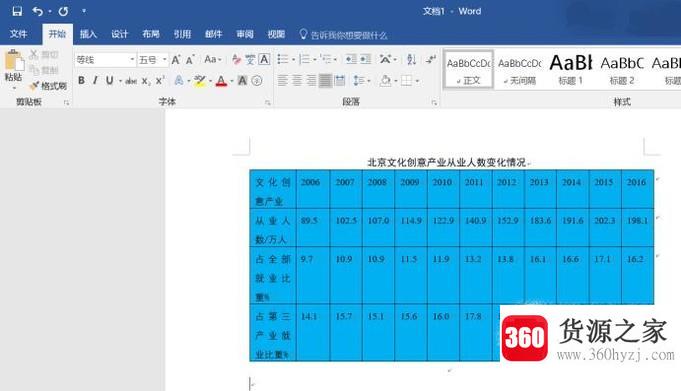Switch to the 邮件 (Mailings) tab
The height and width of the screenshot is (391, 681).
[214, 34]
